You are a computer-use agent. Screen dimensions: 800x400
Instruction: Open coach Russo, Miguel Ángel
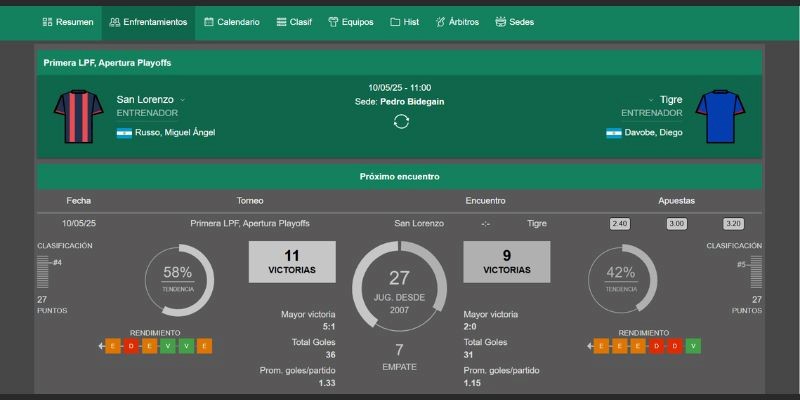coord(175,133)
